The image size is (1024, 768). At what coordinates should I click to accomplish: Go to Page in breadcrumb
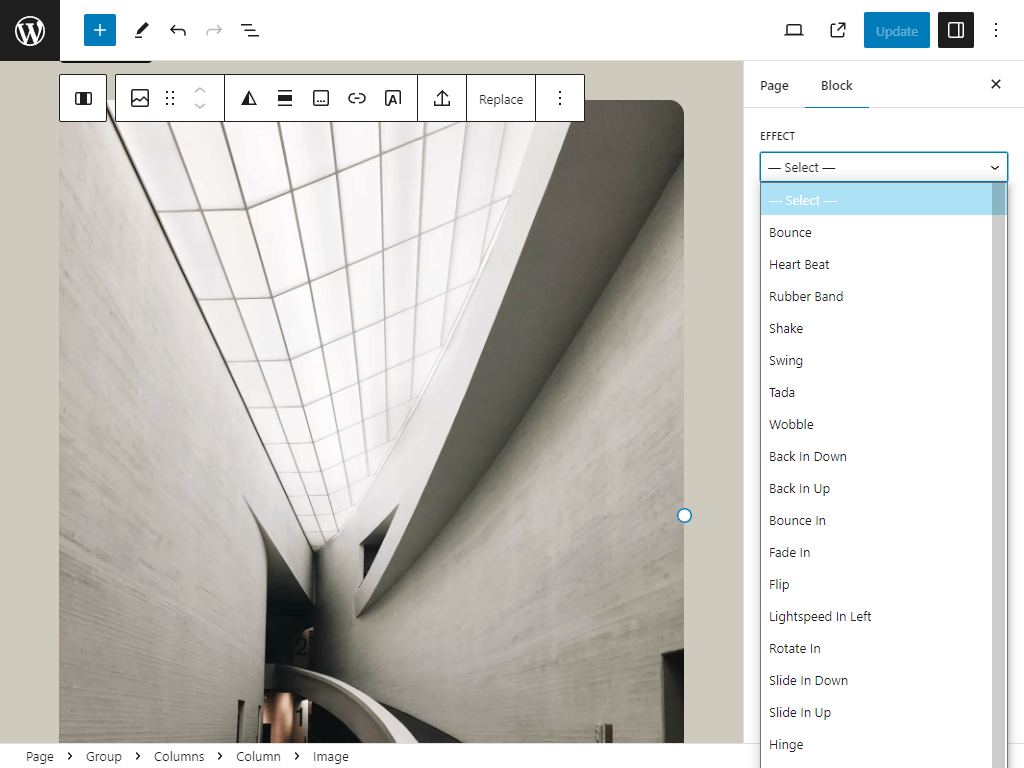point(40,756)
